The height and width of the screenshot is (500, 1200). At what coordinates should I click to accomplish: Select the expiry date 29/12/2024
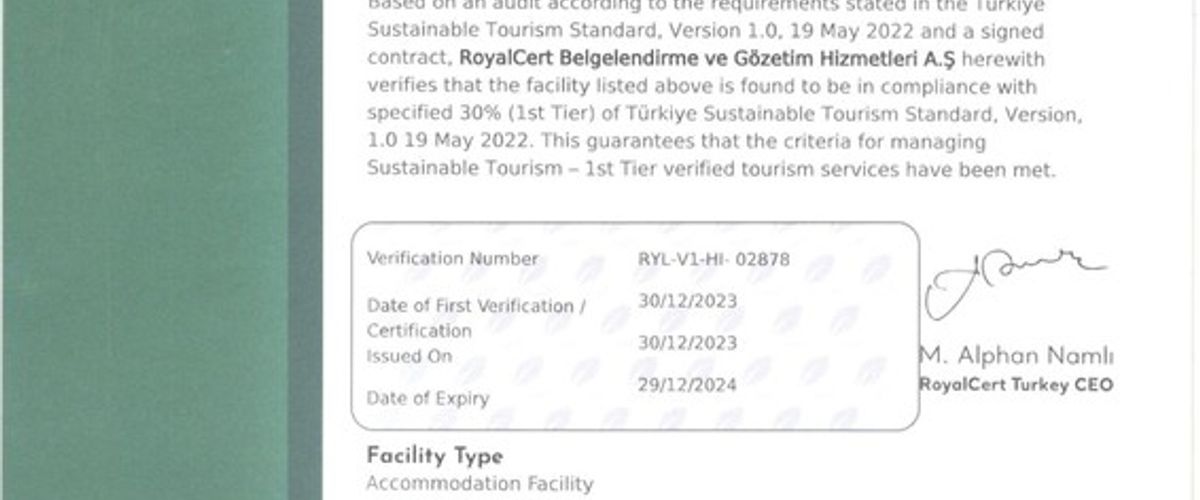[687, 385]
